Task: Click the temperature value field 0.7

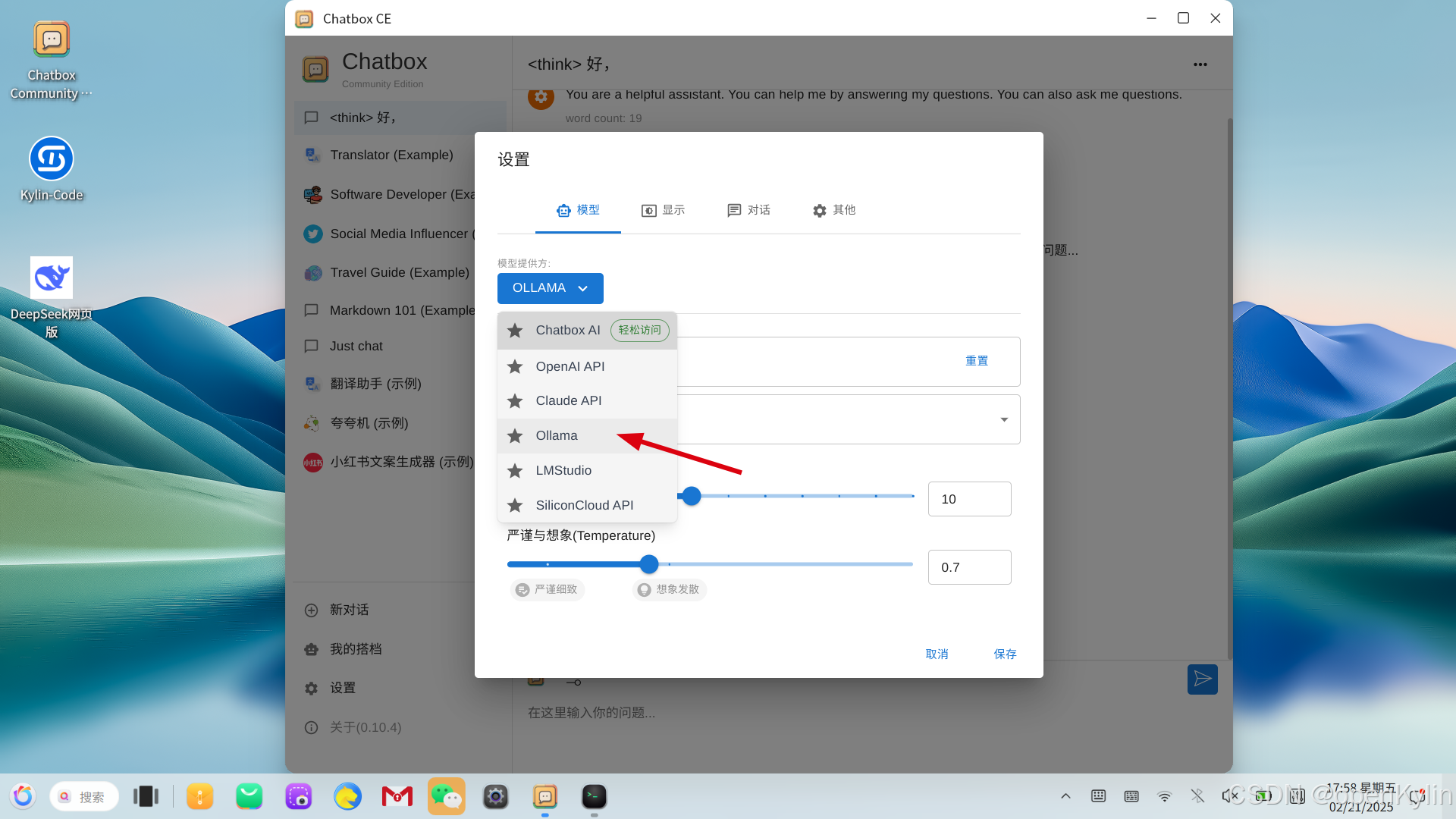Action: pos(968,567)
